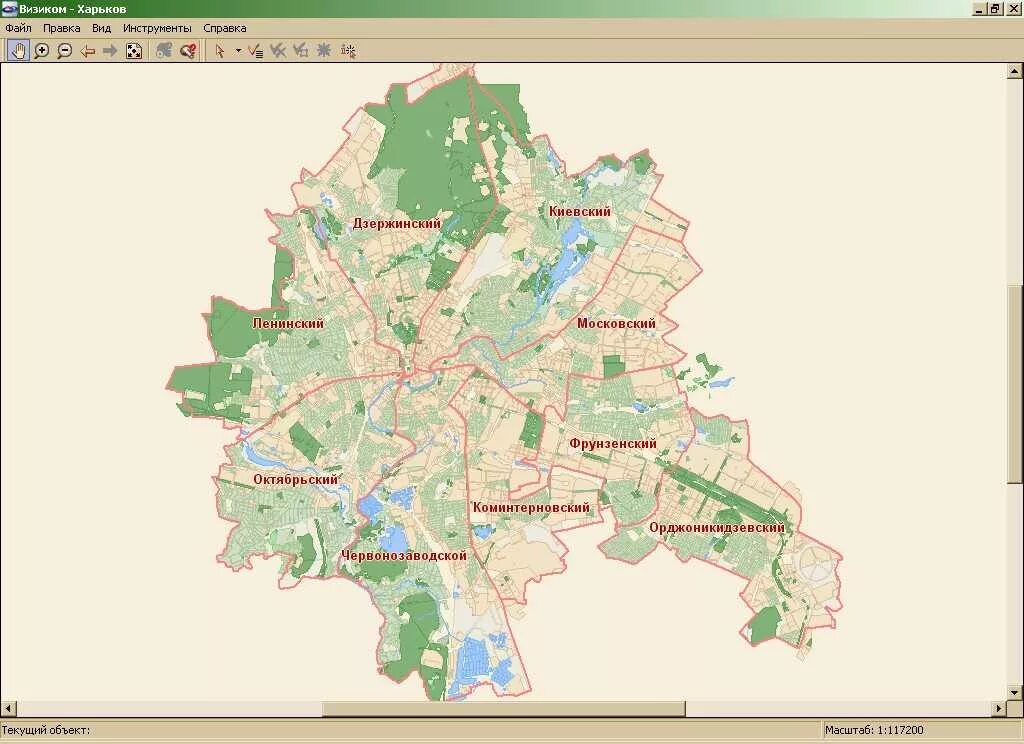This screenshot has width=1024, height=744.
Task: Click the checkmark list toolbar icon
Action: pos(255,50)
